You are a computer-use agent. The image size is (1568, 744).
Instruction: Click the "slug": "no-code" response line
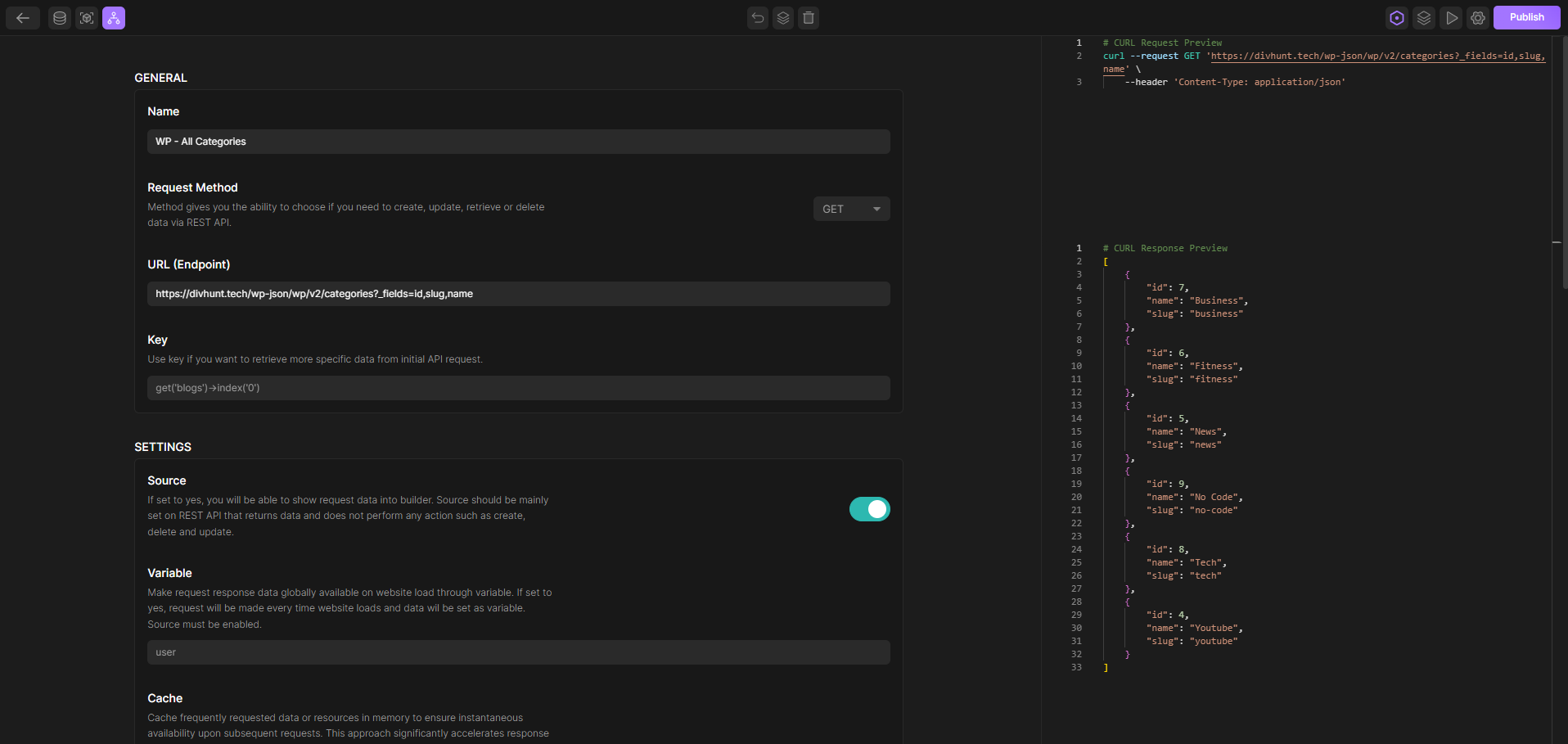(x=1192, y=511)
